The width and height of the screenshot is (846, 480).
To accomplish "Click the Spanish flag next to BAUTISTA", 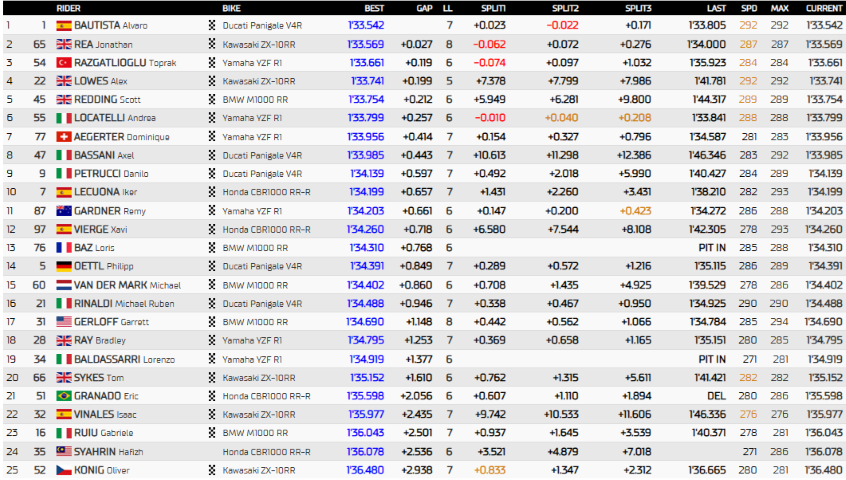I will 64,26.
